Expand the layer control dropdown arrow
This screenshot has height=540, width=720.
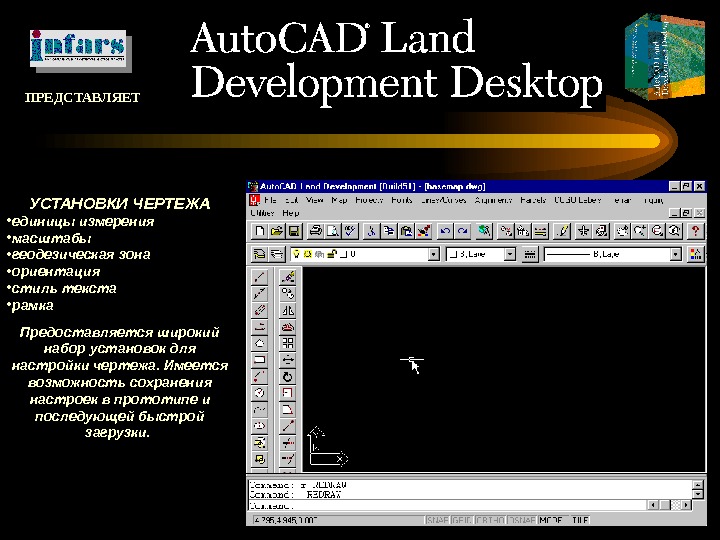433,254
